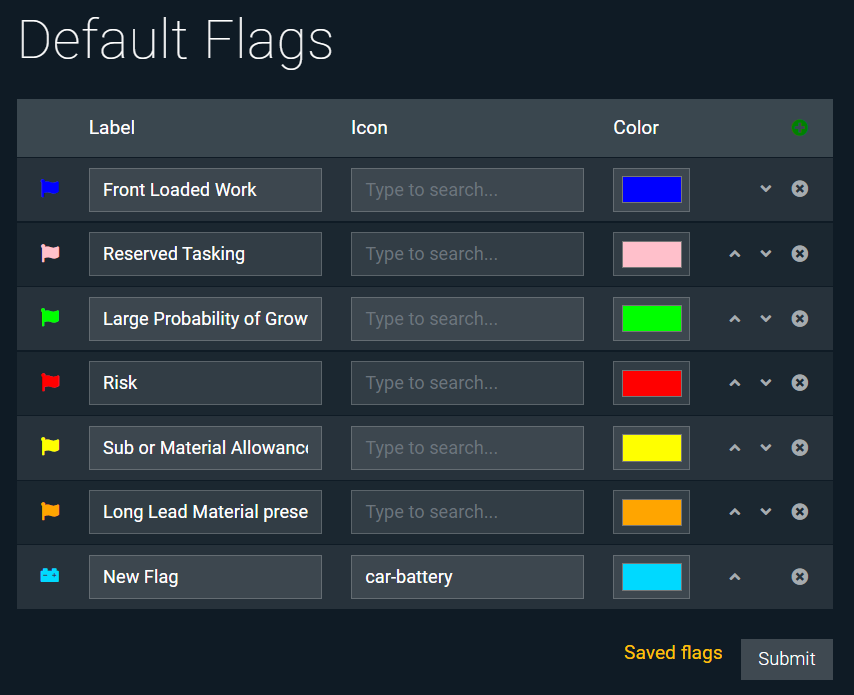
Task: Open the car-battery icon search field
Action: (467, 577)
